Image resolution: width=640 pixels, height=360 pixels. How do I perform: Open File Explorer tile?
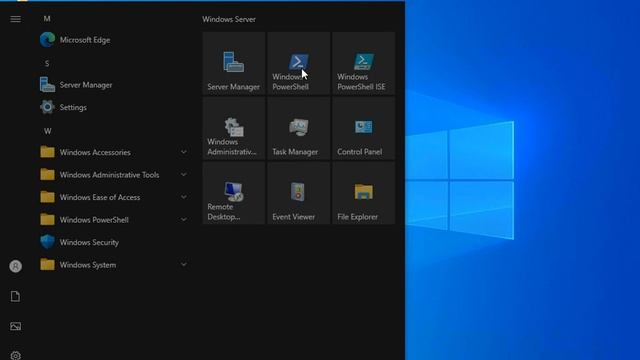pyautogui.click(x=364, y=193)
